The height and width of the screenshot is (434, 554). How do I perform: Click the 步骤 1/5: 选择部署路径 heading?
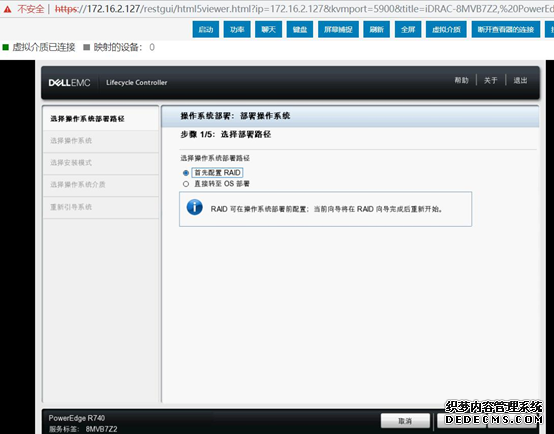tap(226, 134)
